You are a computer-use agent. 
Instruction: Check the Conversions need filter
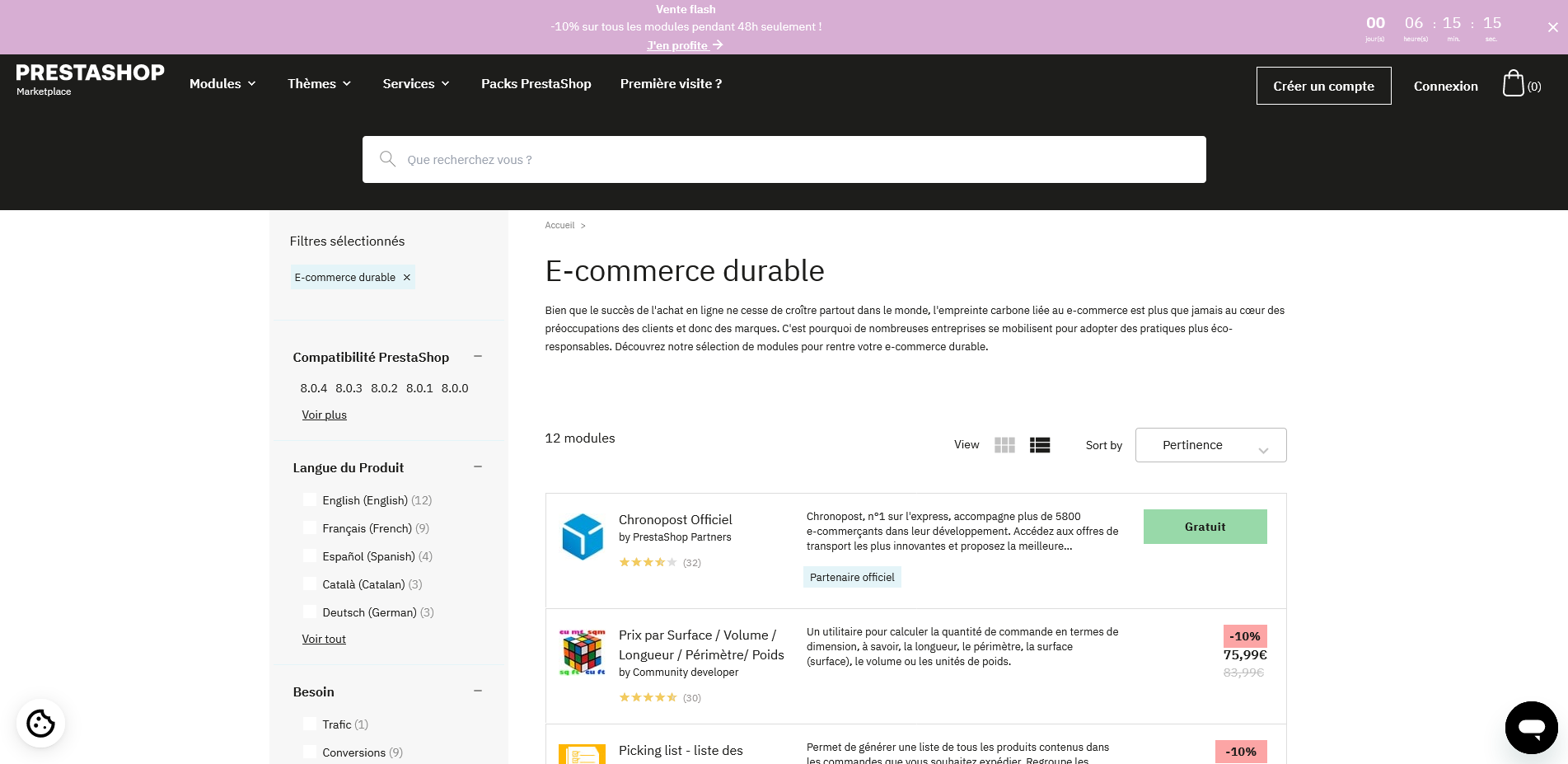310,752
